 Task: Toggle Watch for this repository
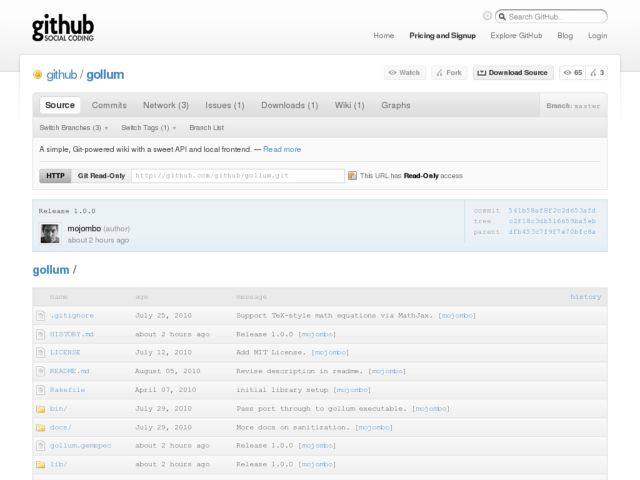[404, 73]
